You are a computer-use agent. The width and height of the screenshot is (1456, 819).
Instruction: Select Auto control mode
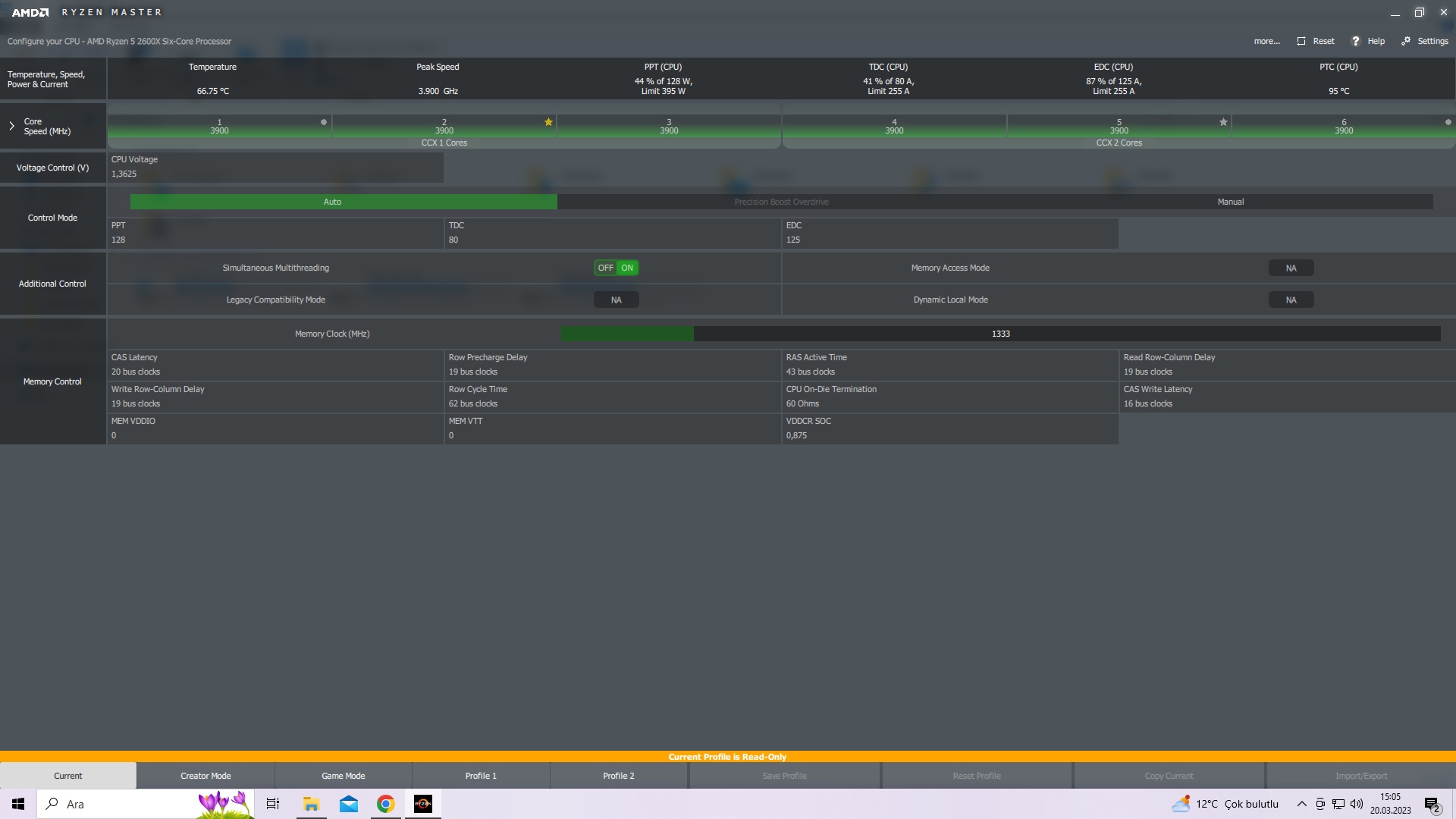(x=332, y=202)
